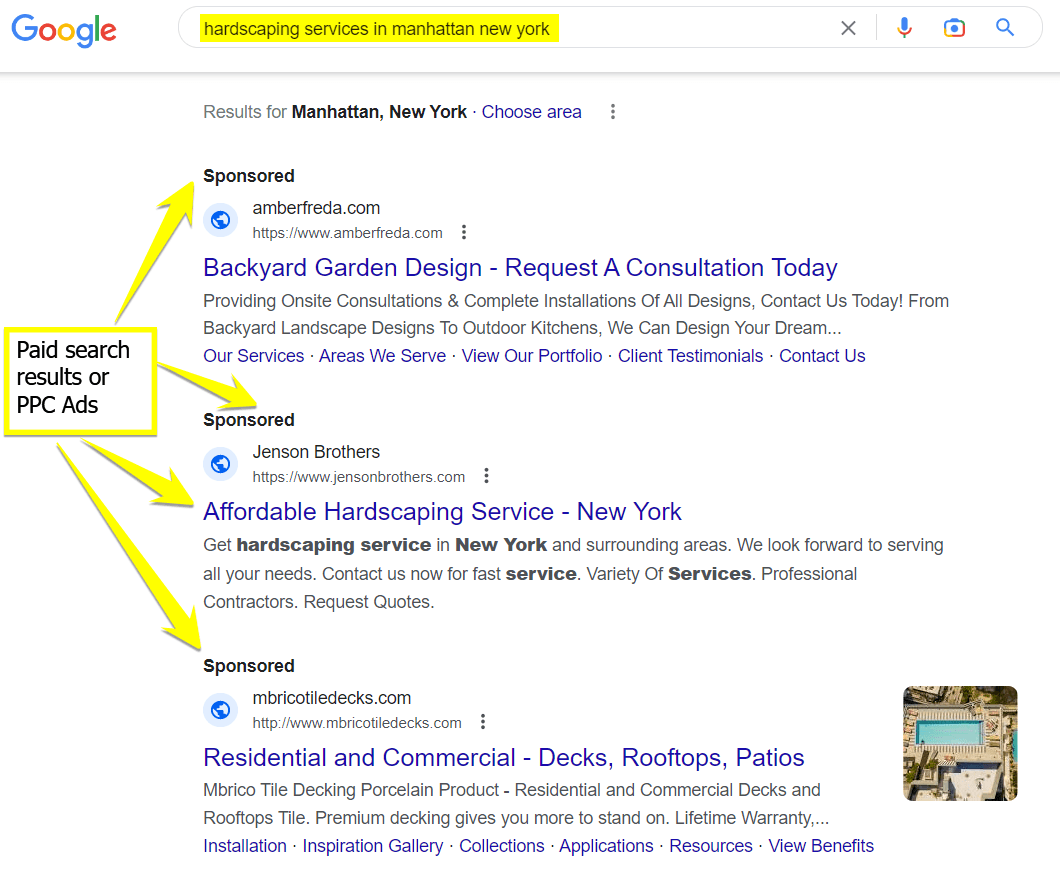
Task: Click Sponsored label above Jenson Brothers
Action: click(249, 420)
